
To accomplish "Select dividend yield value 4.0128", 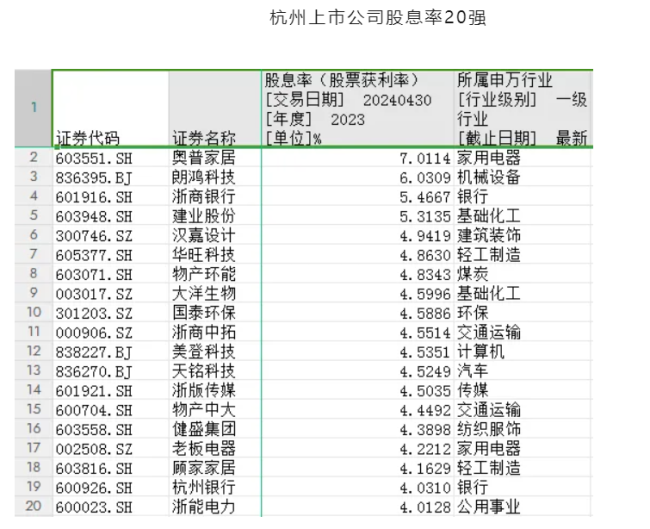I will pyautogui.click(x=358, y=507).
